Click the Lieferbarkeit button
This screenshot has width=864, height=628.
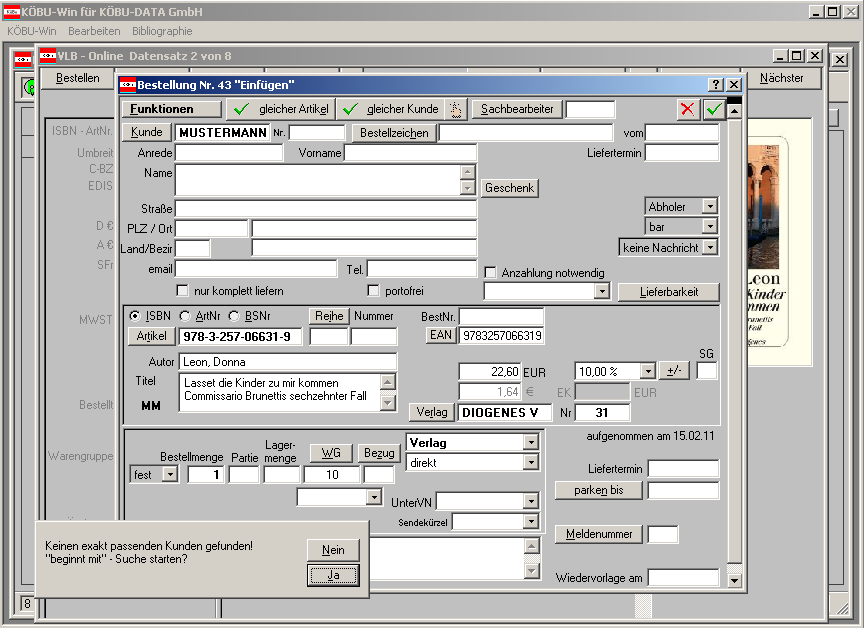[x=669, y=292]
